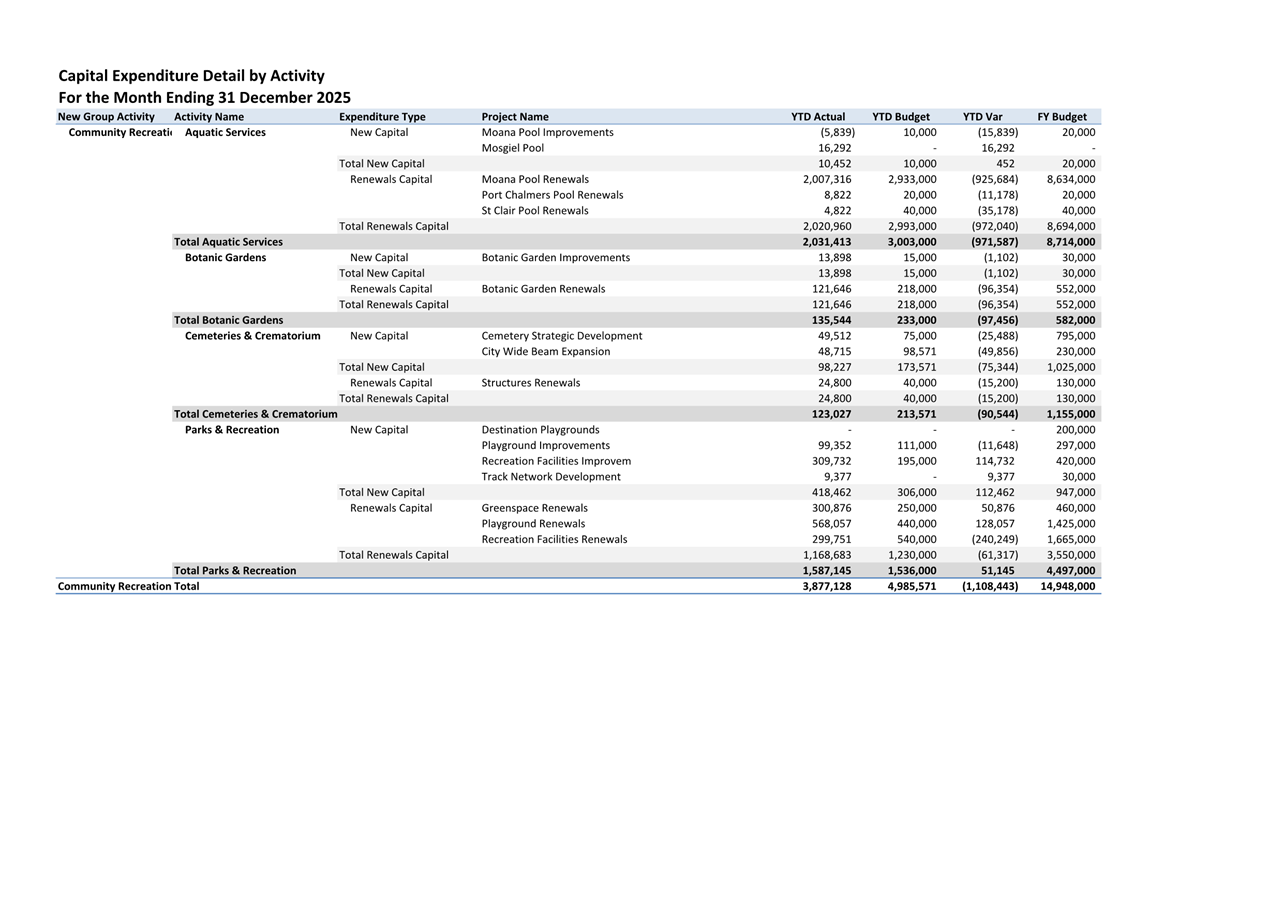1283x907 pixels.
Task: Click the report title Capital Expenditure Detail by Activity
Action: pyautogui.click(x=191, y=76)
